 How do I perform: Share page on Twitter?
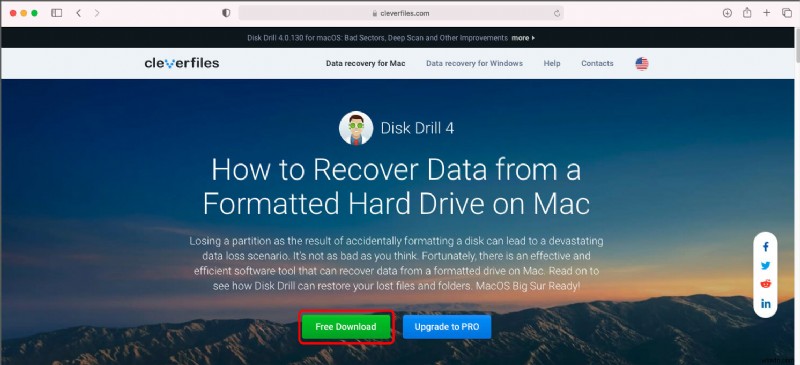click(766, 265)
